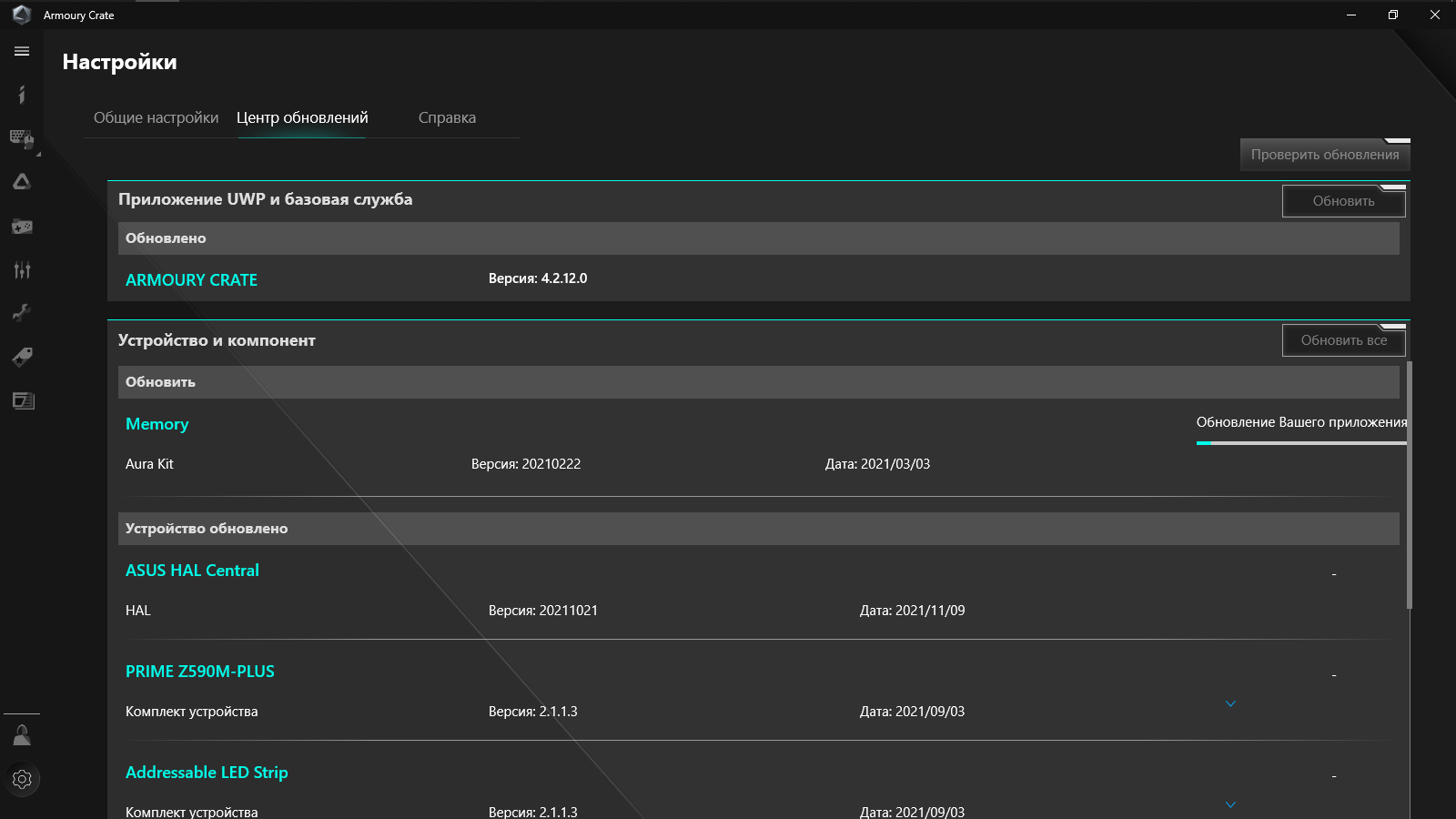Open the Featured deals tag icon
Image resolution: width=1456 pixels, height=819 pixels.
(x=22, y=357)
